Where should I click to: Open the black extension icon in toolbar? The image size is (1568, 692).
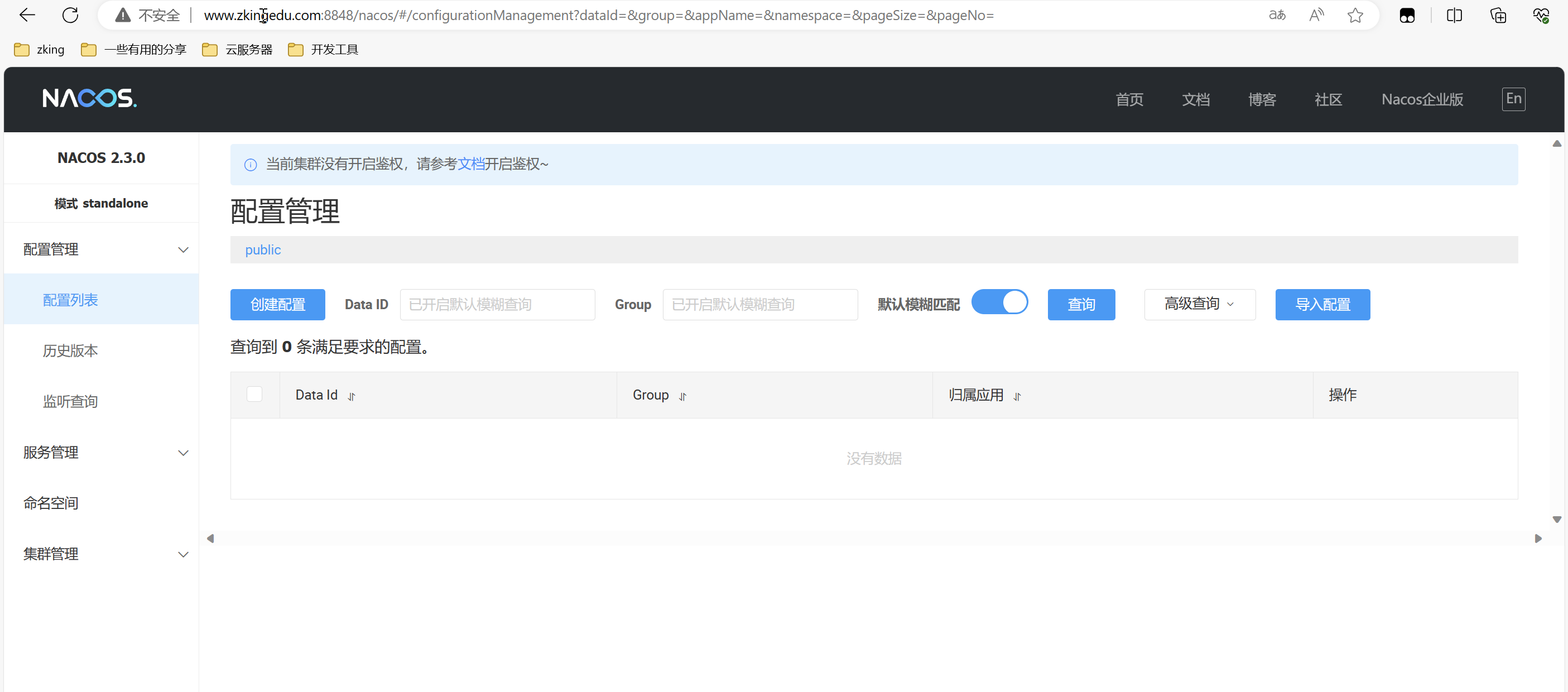(x=1407, y=15)
